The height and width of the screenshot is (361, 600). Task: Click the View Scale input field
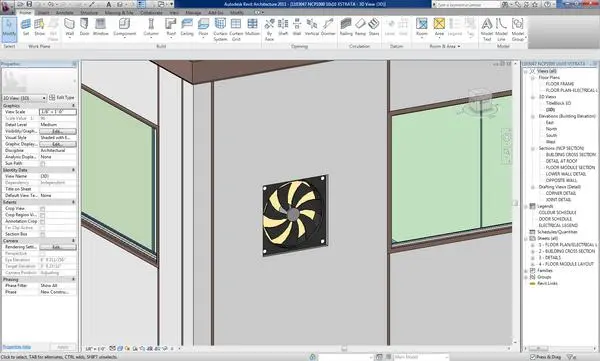[58, 112]
